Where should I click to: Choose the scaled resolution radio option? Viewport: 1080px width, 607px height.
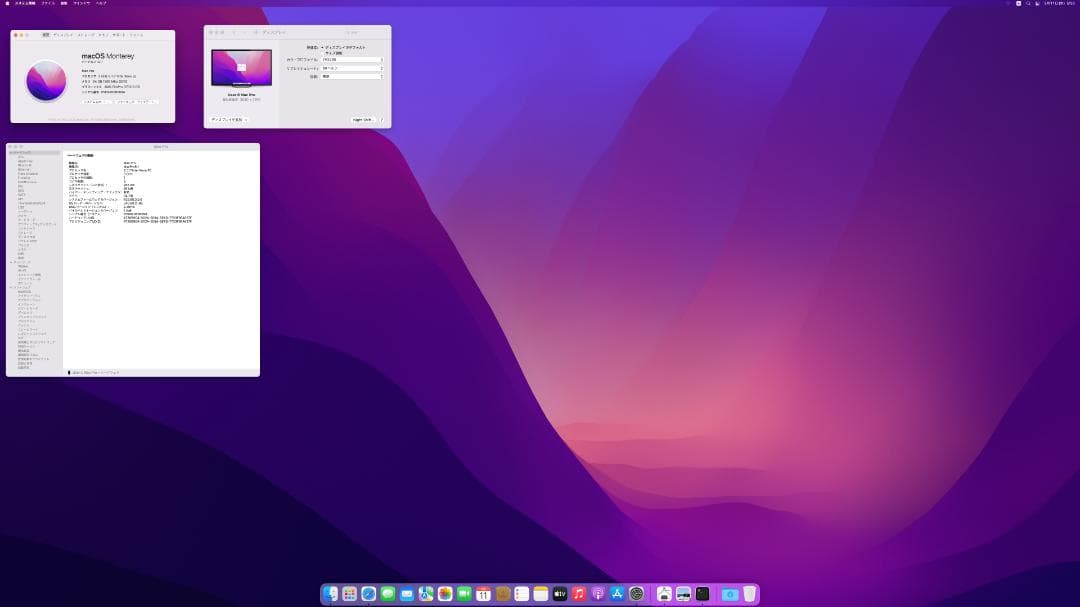click(x=322, y=52)
